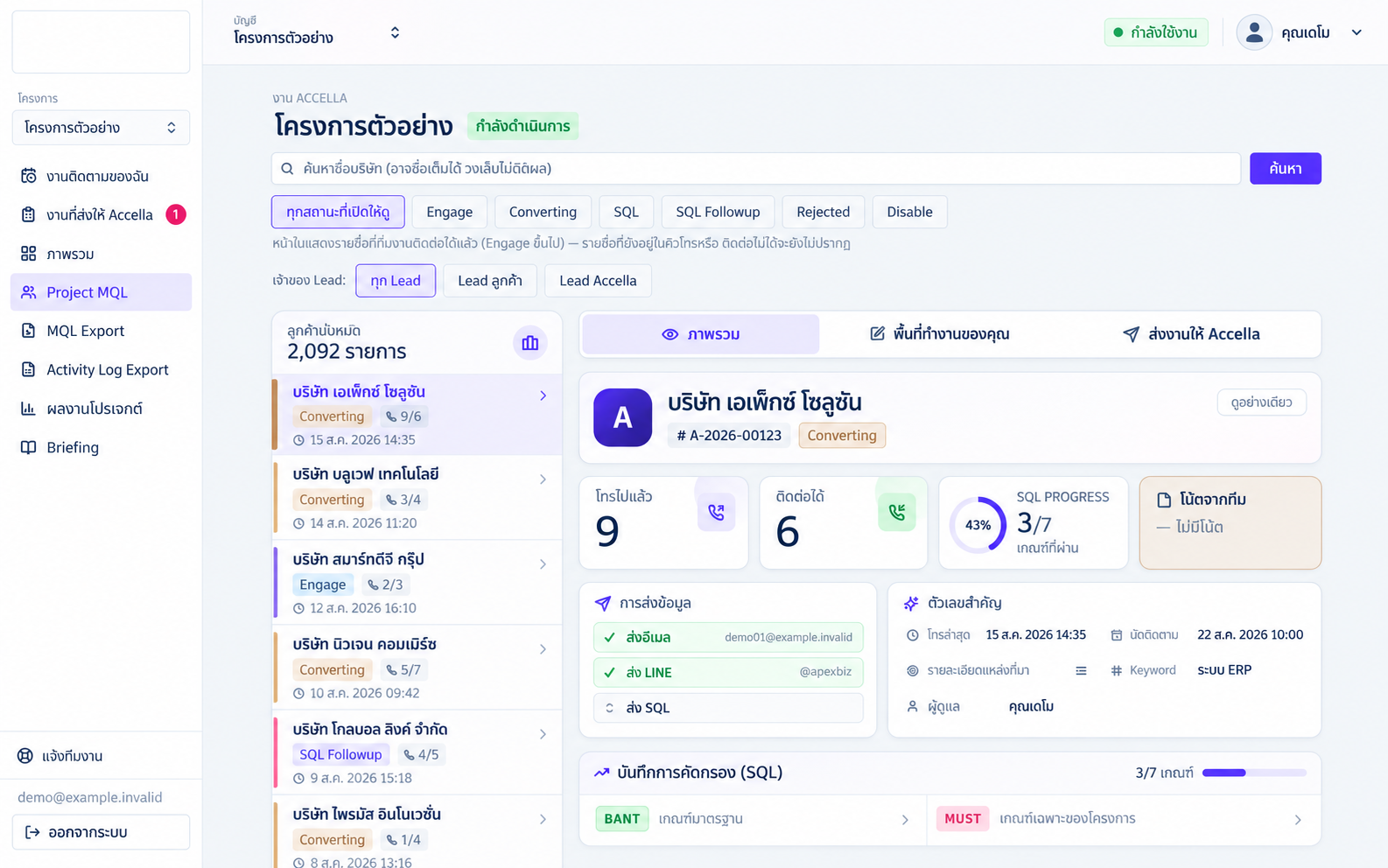Screen dimensions: 1388x868
Task: Click the company name search field
Action: tap(756, 169)
